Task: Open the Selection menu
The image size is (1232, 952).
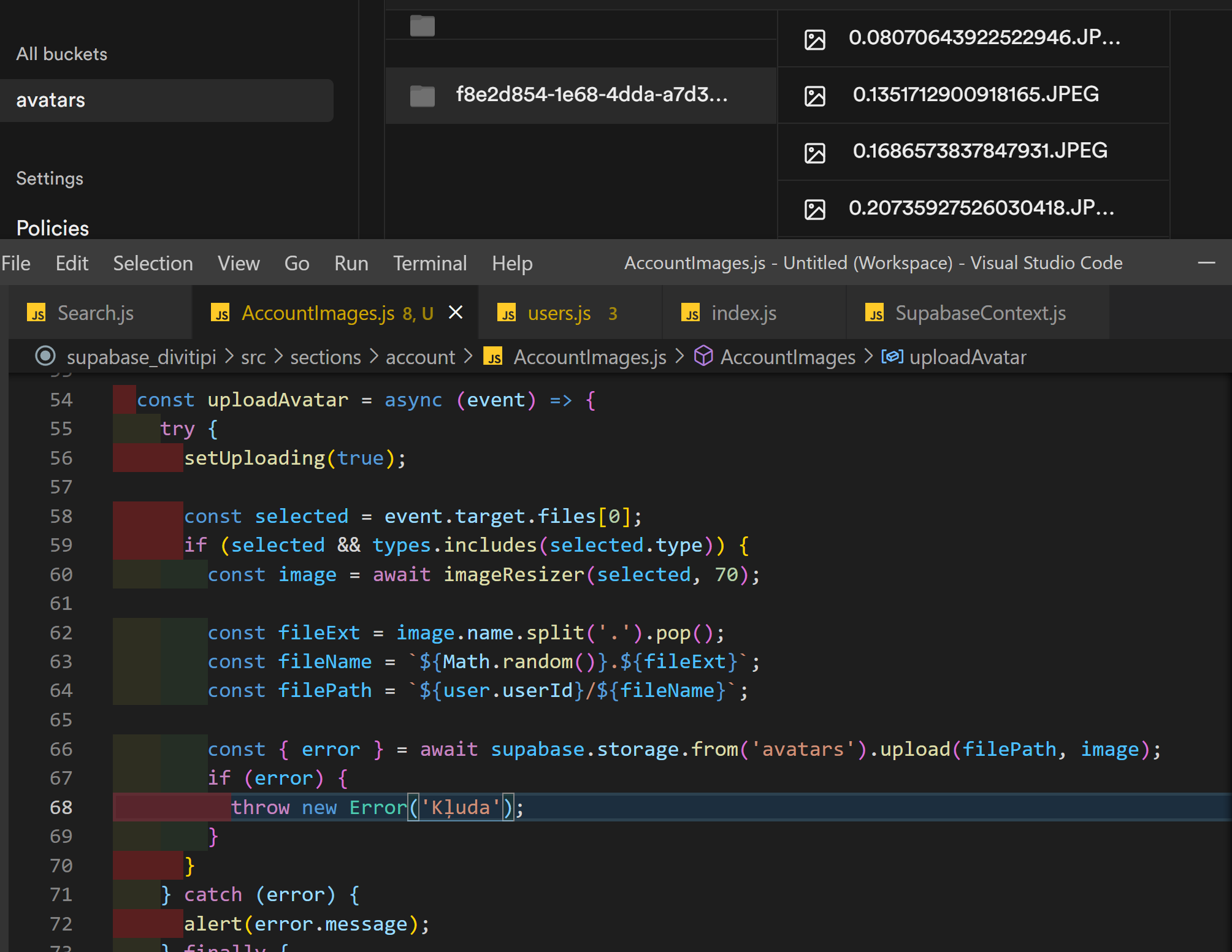Action: pyautogui.click(x=153, y=264)
